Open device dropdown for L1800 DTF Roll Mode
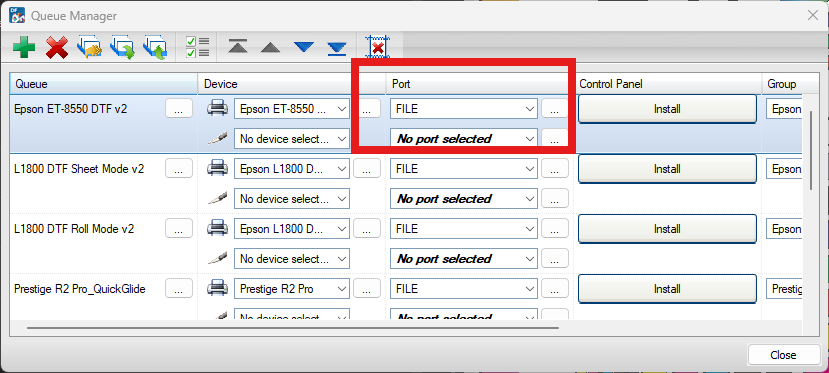This screenshot has height=373, width=829. [x=292, y=229]
